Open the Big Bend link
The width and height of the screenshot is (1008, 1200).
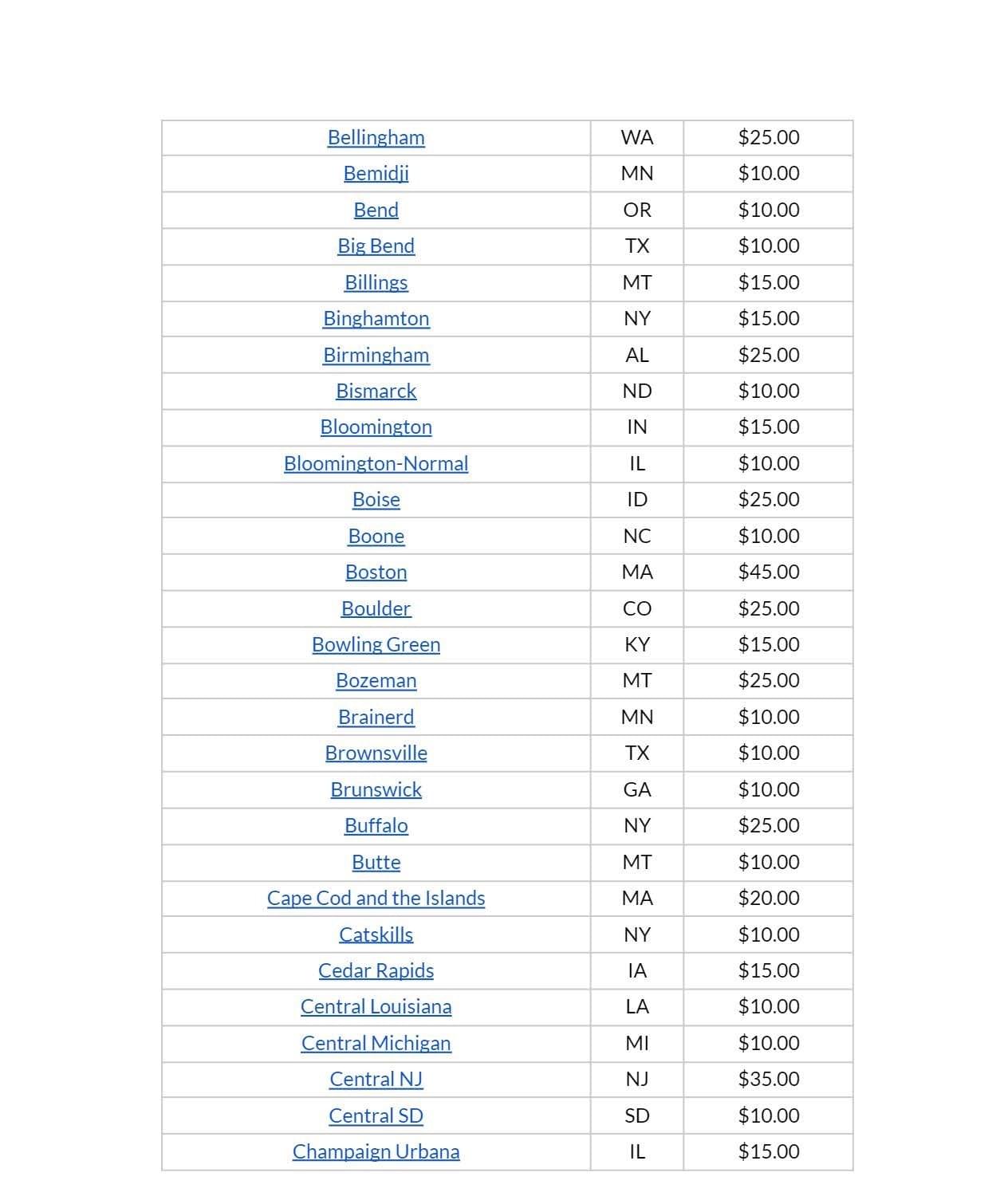tap(376, 246)
